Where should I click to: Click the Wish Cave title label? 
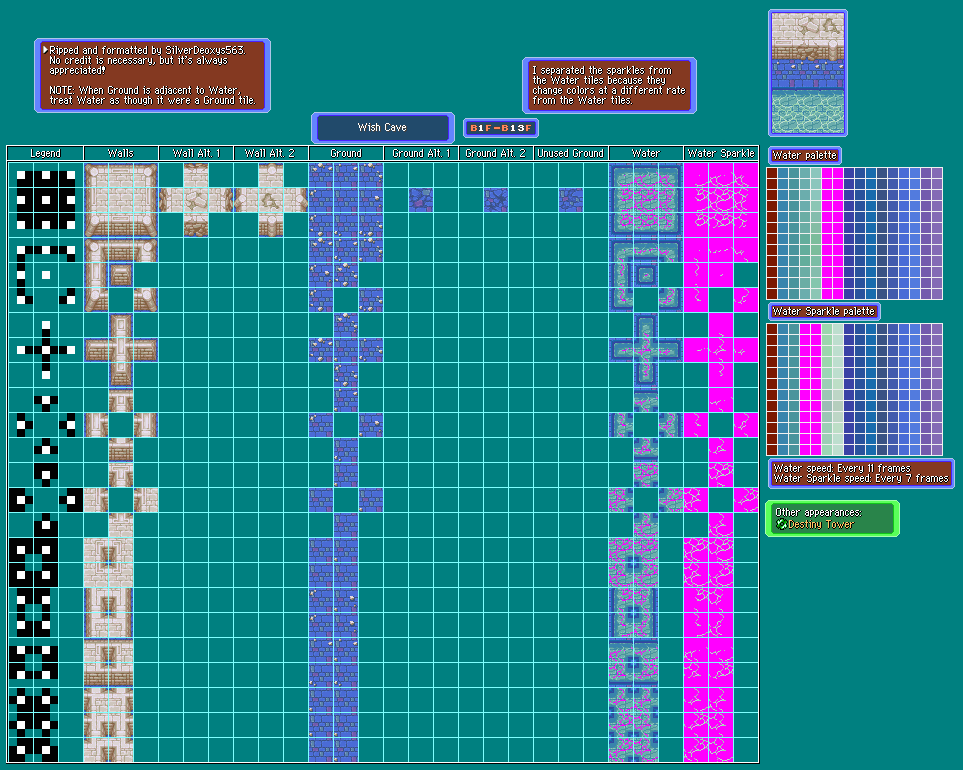click(x=382, y=127)
